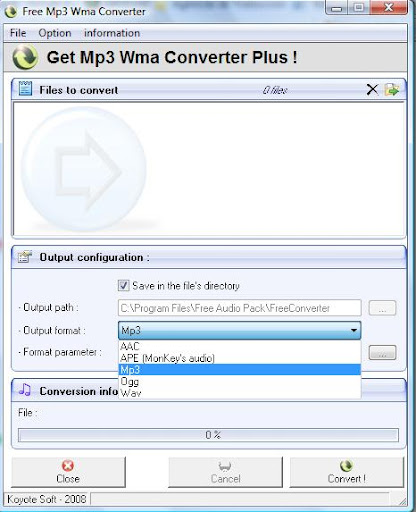This screenshot has height=512, width=416.
Task: Open the information menu
Action: [112, 33]
